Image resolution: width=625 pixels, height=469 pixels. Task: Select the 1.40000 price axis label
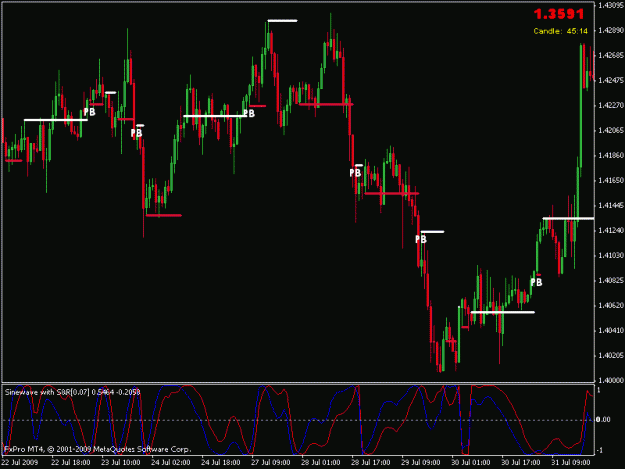click(x=610, y=381)
